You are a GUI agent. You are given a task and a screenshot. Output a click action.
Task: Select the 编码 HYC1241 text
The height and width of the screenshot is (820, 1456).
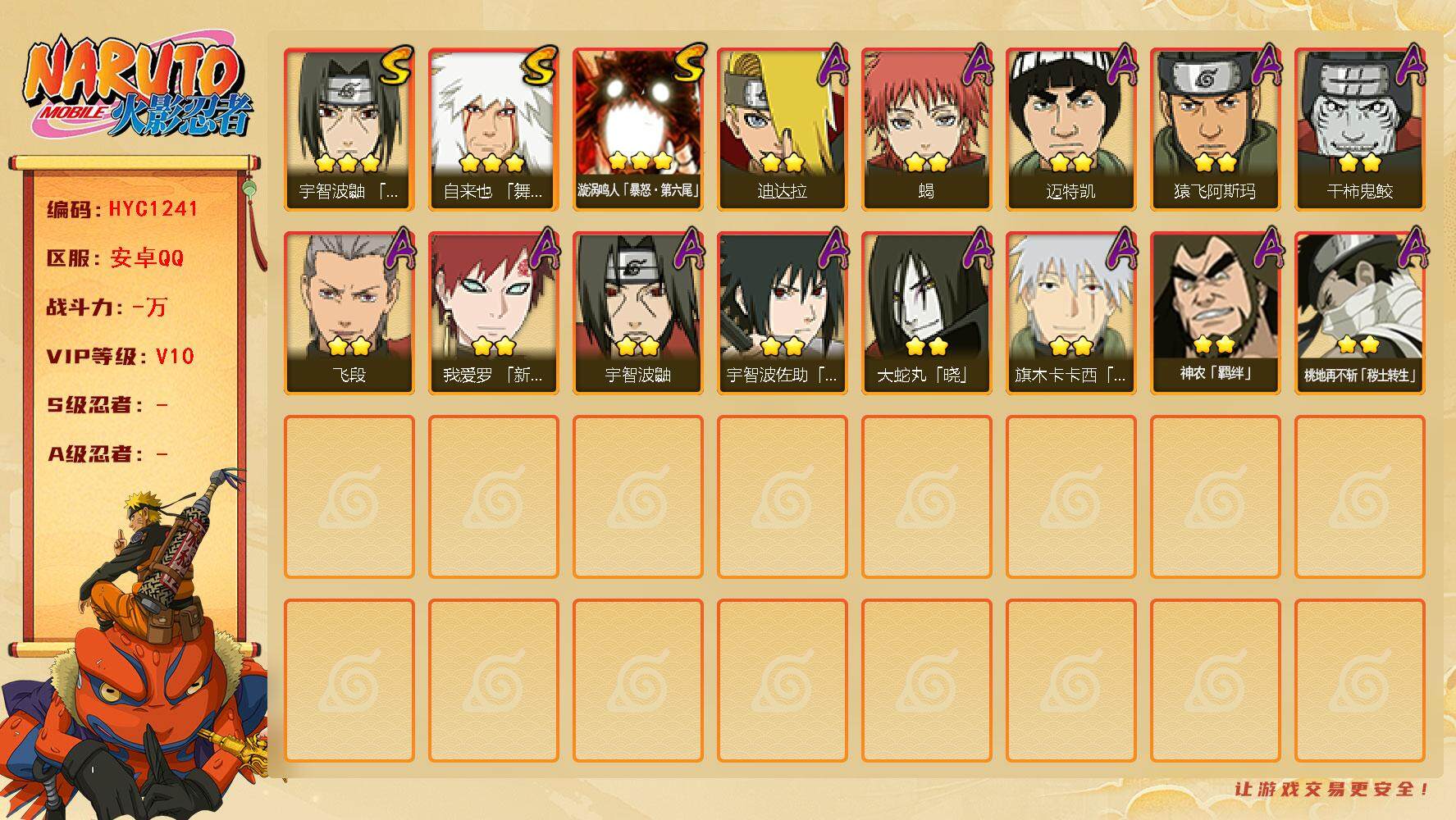point(122,209)
